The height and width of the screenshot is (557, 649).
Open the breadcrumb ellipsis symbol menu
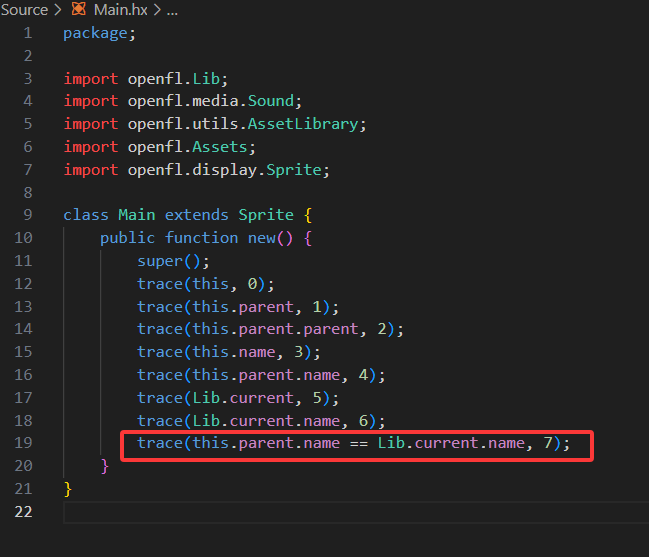click(x=172, y=11)
